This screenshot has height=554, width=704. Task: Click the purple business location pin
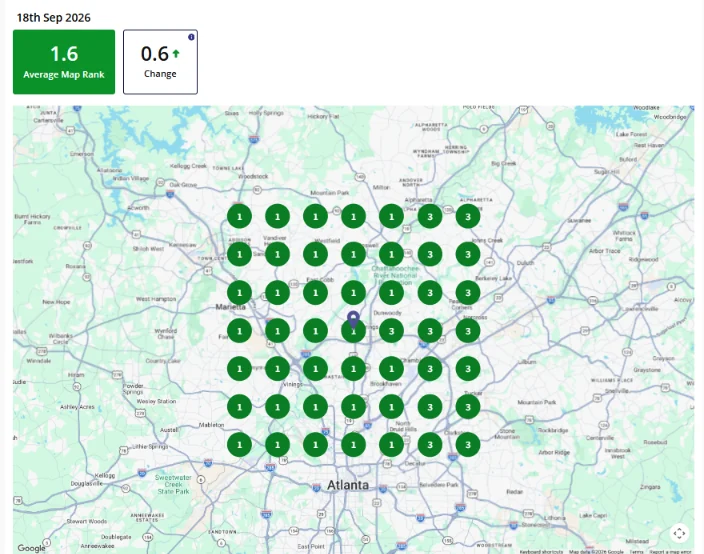[353, 320]
